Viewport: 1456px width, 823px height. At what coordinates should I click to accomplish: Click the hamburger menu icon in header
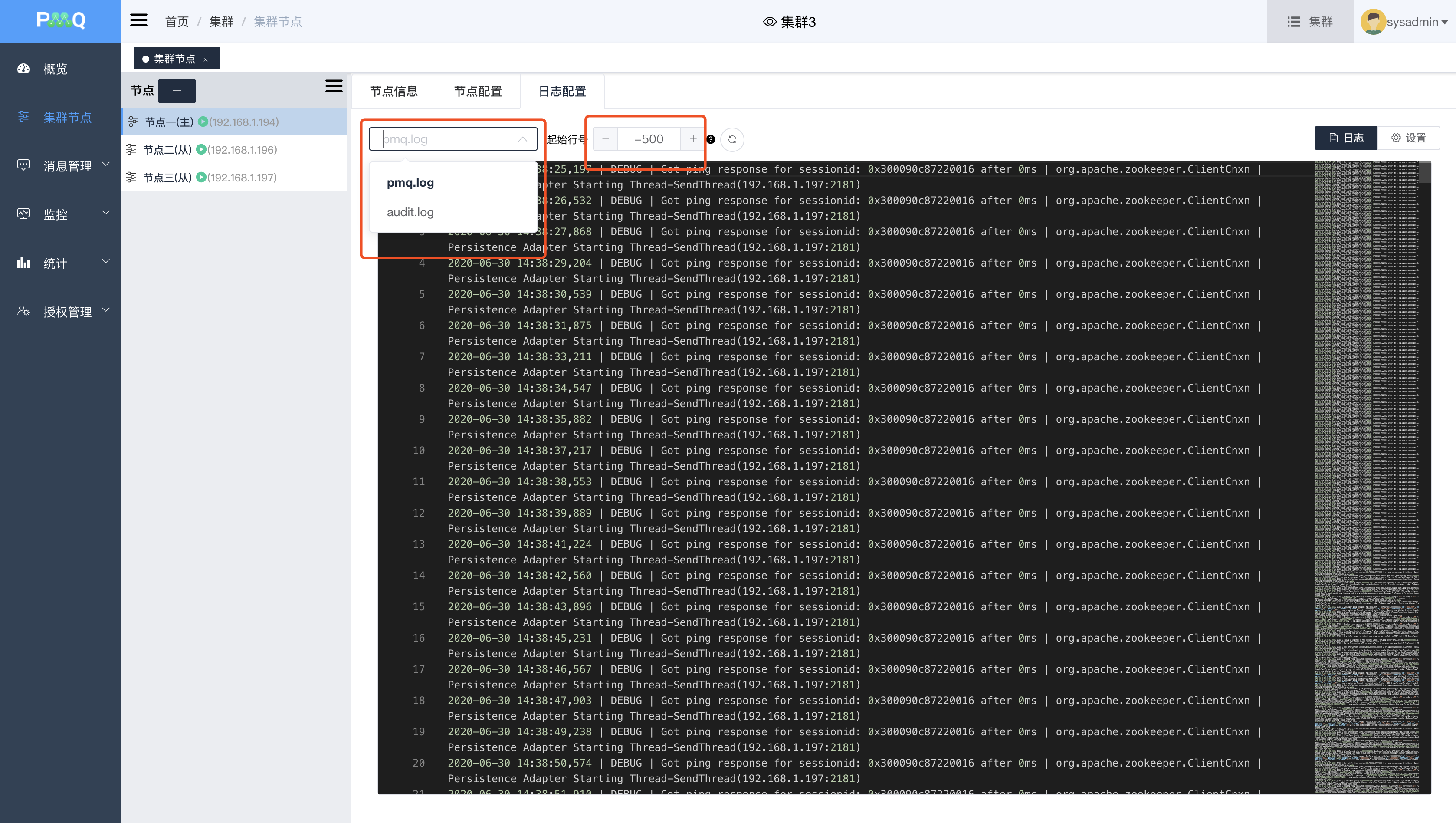point(138,21)
